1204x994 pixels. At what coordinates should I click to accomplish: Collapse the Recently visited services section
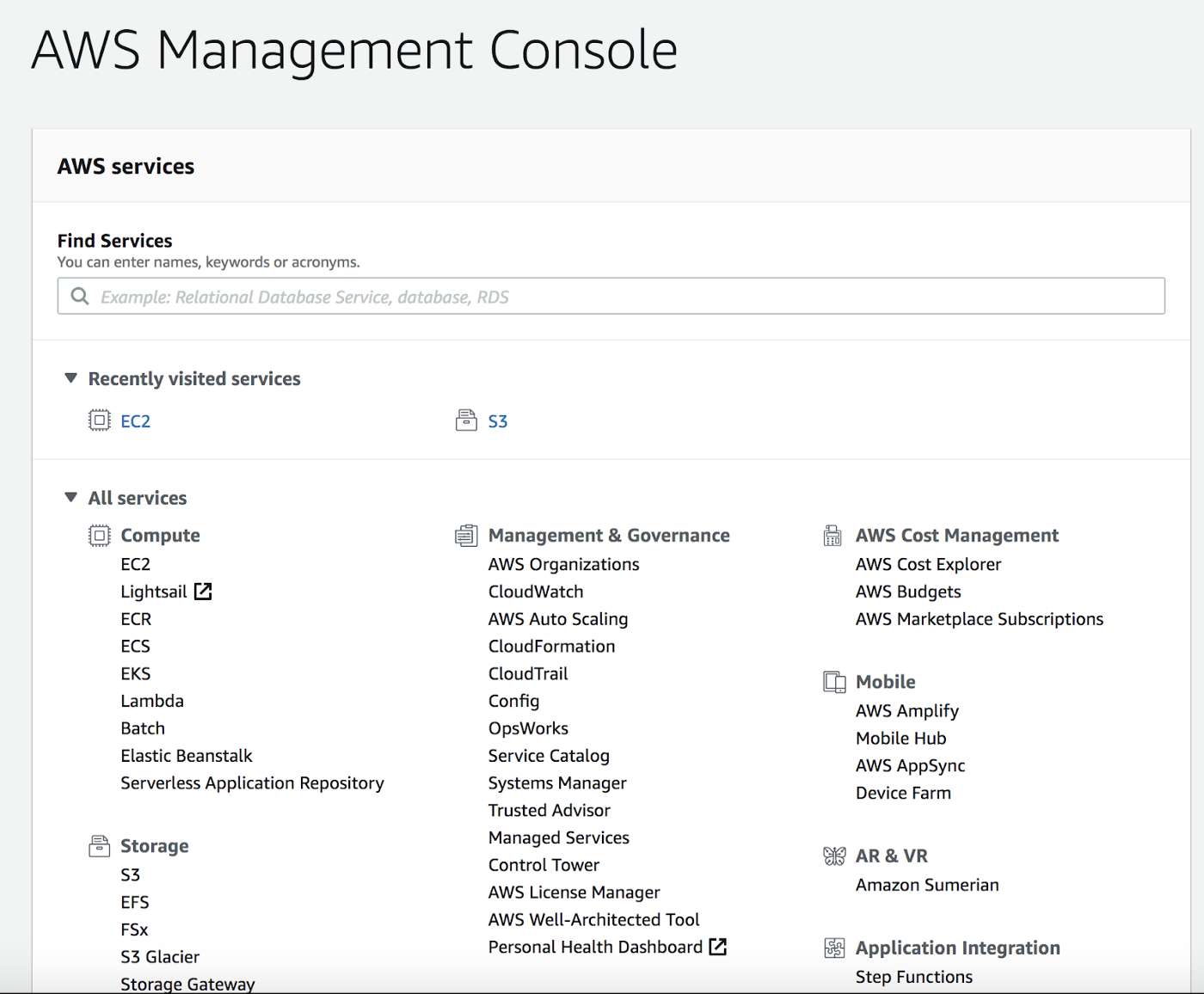(x=71, y=378)
